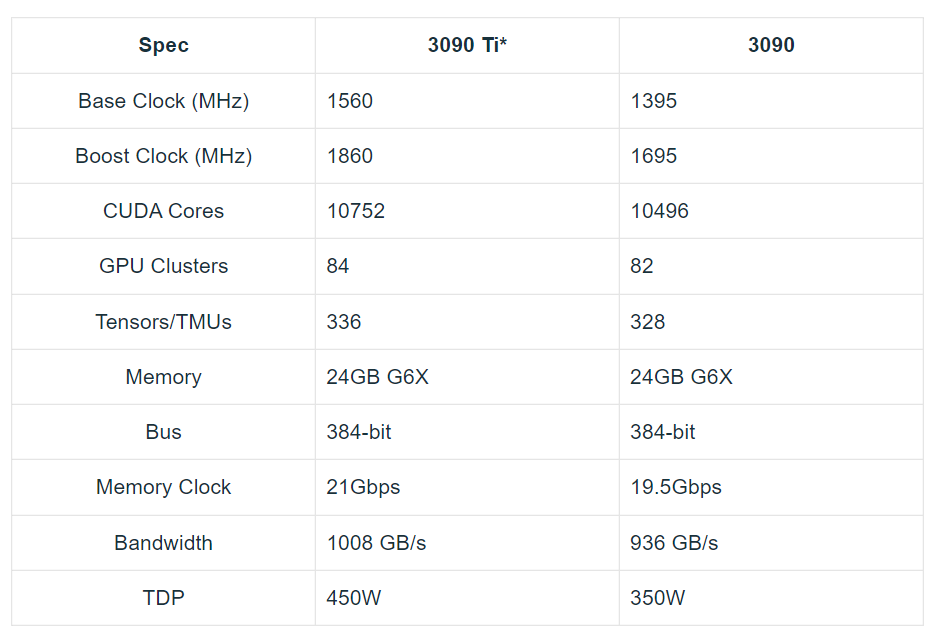Click the 3090 Ti* column header

(467, 45)
